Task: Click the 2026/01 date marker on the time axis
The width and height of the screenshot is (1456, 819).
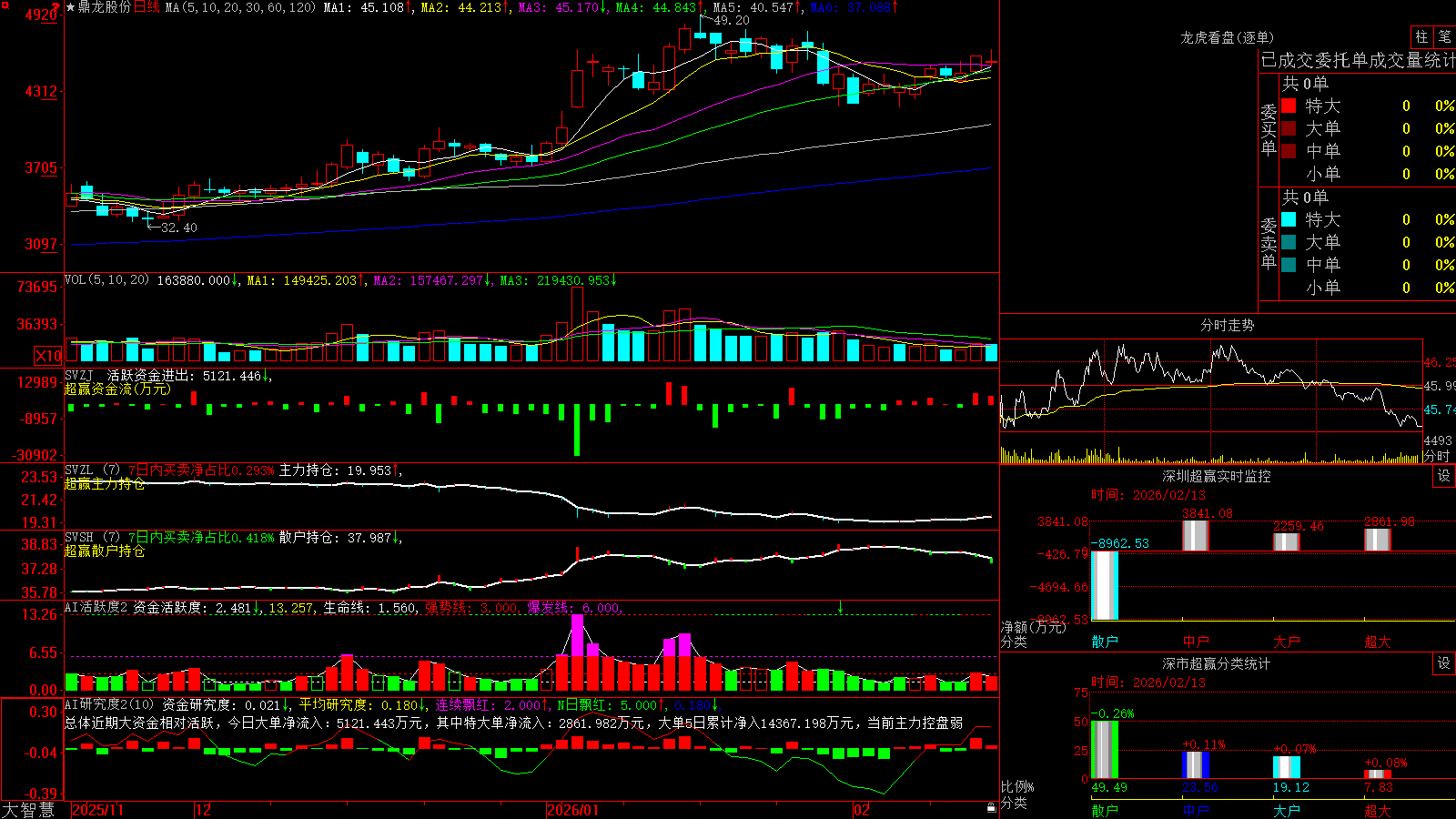Action: (573, 810)
